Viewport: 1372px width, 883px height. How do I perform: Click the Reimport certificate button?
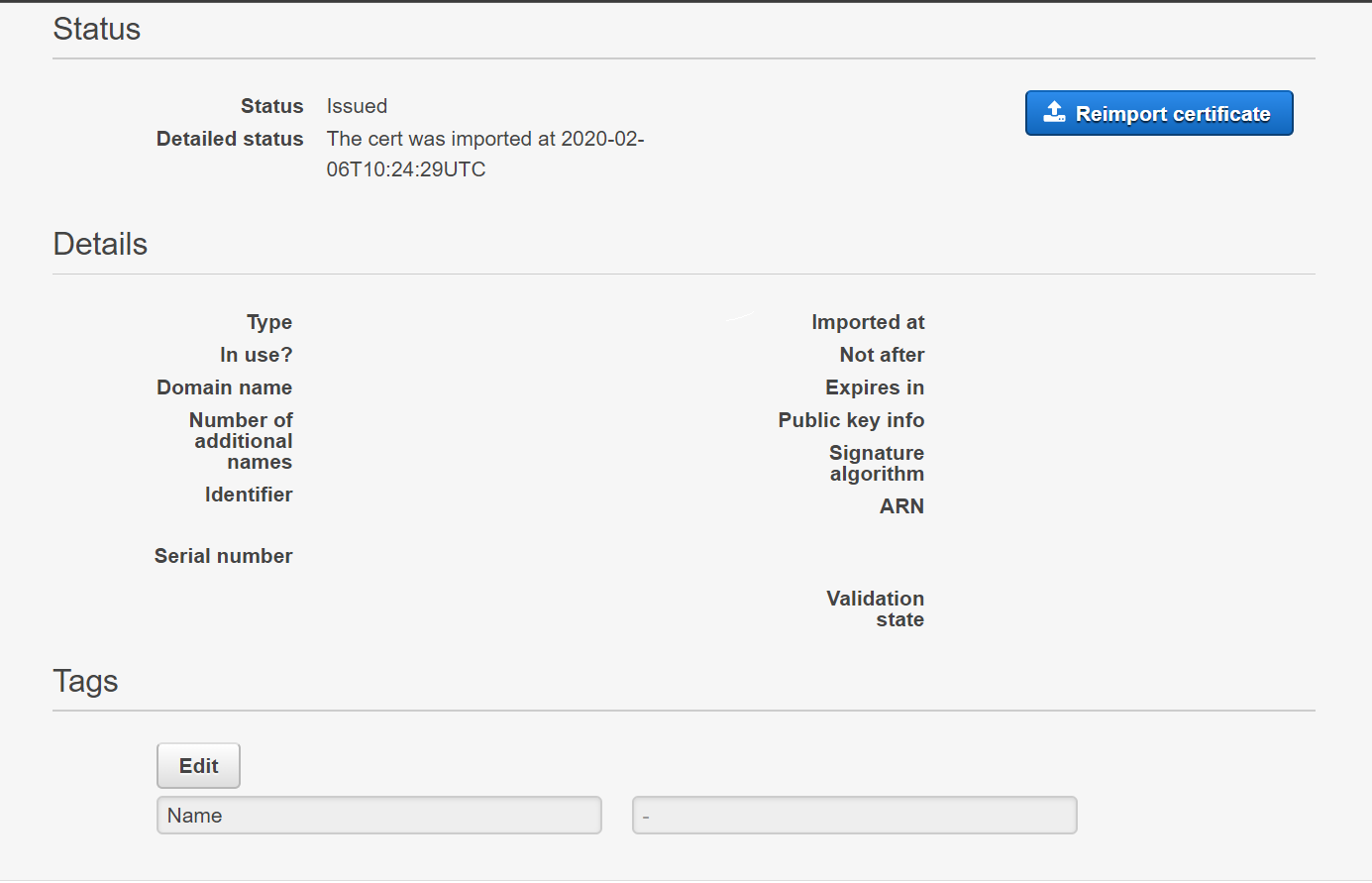pos(1159,113)
